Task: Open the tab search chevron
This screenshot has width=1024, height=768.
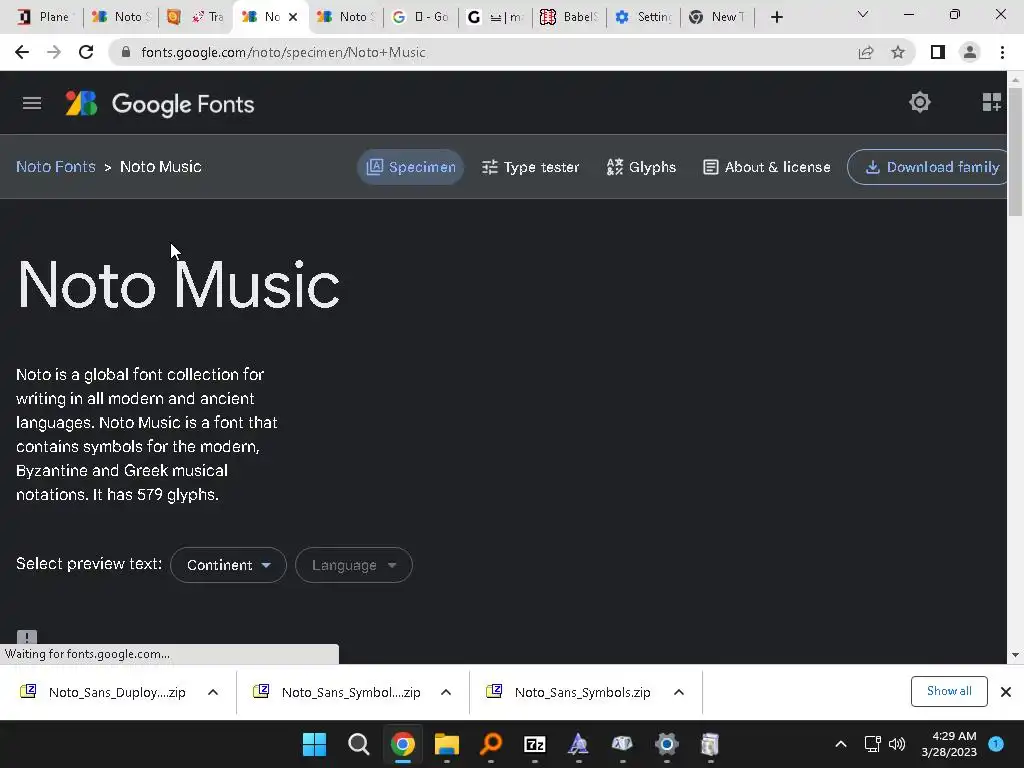Action: [863, 14]
